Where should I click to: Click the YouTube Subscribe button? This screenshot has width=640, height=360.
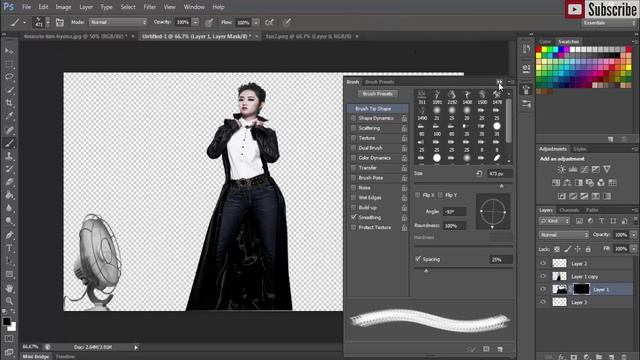601,10
